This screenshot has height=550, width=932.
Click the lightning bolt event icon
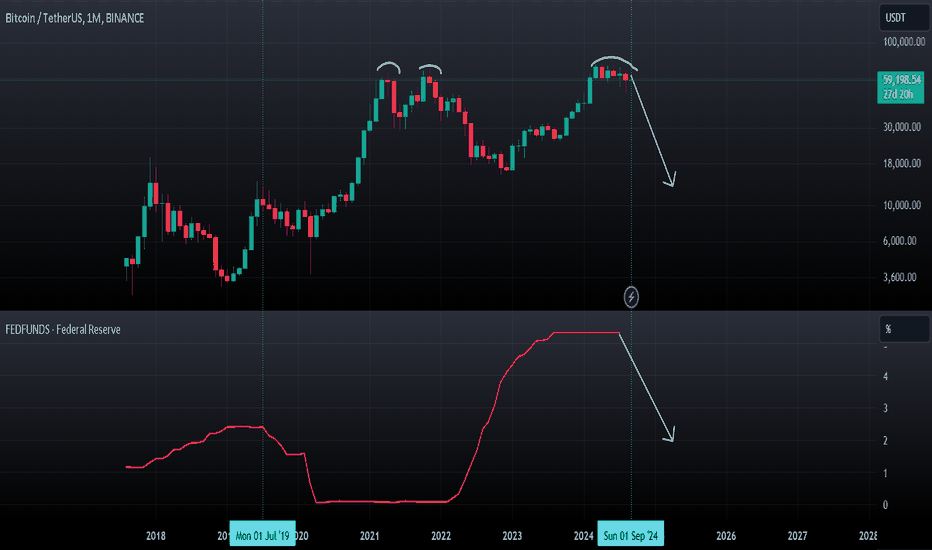tap(631, 297)
